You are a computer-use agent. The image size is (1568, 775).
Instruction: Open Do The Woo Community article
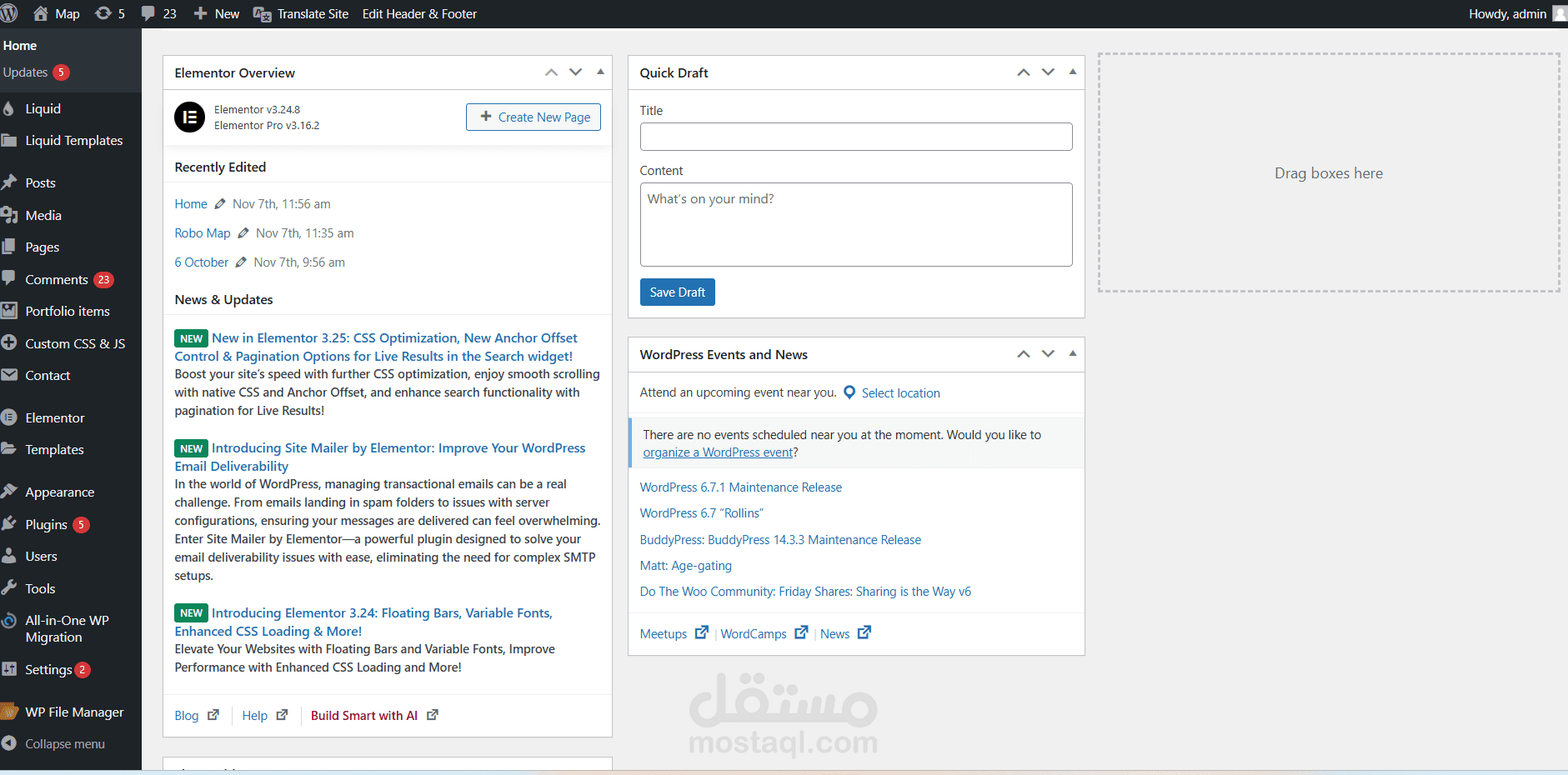click(805, 591)
